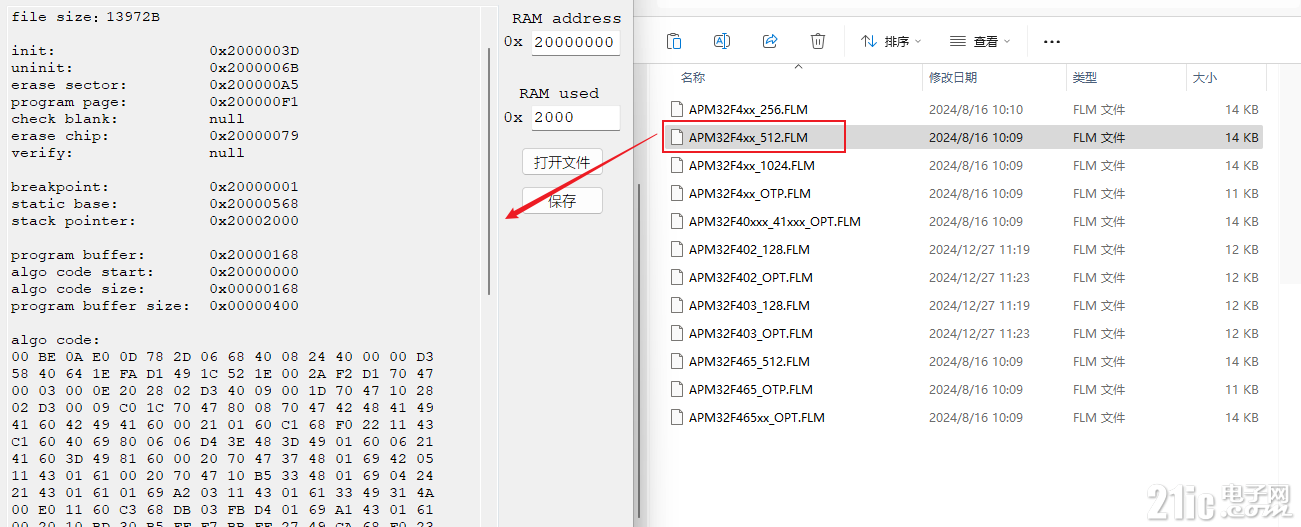Image resolution: width=1301 pixels, height=527 pixels.
Task: Click the algo output panel scrollbar
Action: (x=489, y=170)
